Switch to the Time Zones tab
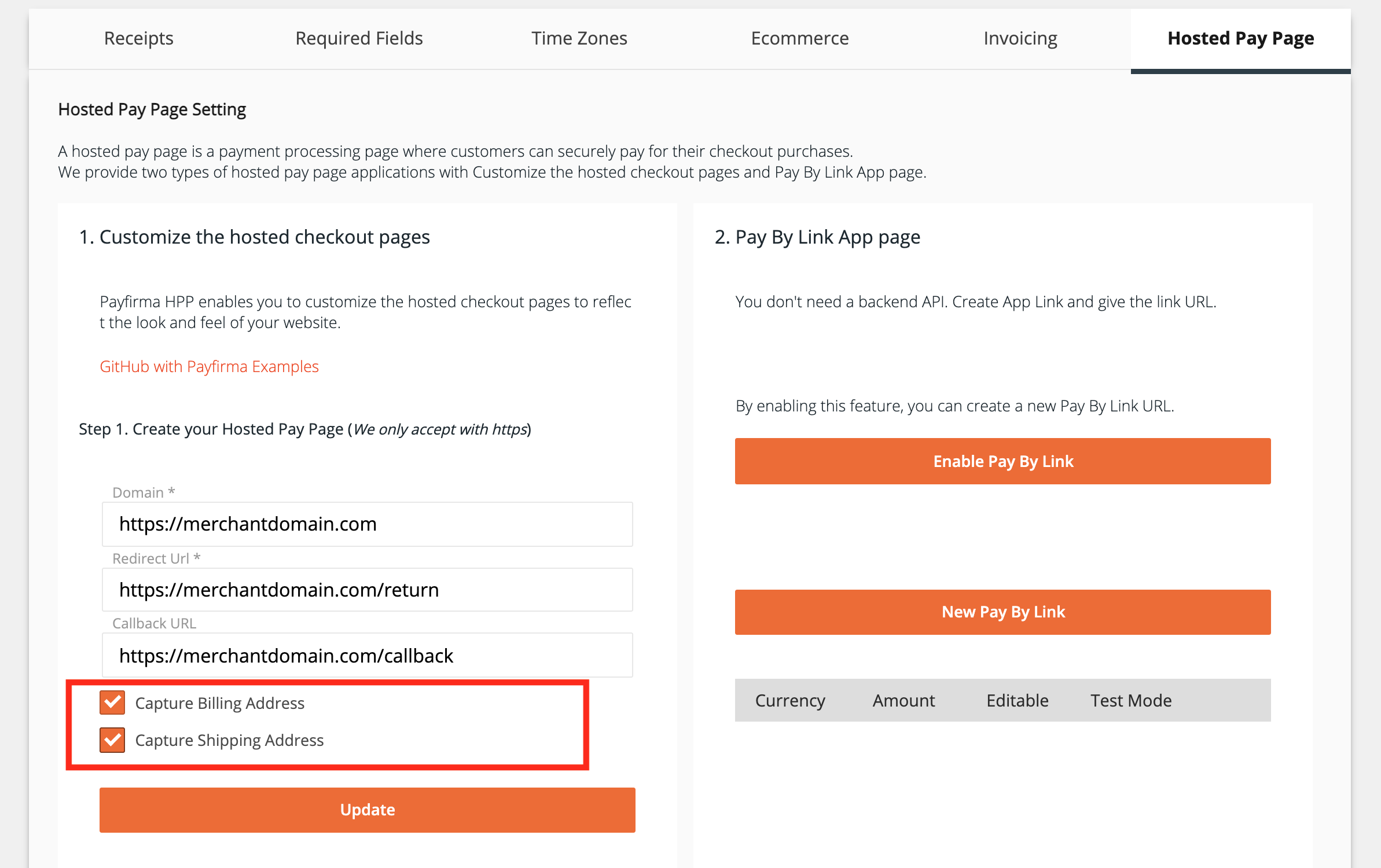This screenshot has width=1381, height=868. (579, 38)
